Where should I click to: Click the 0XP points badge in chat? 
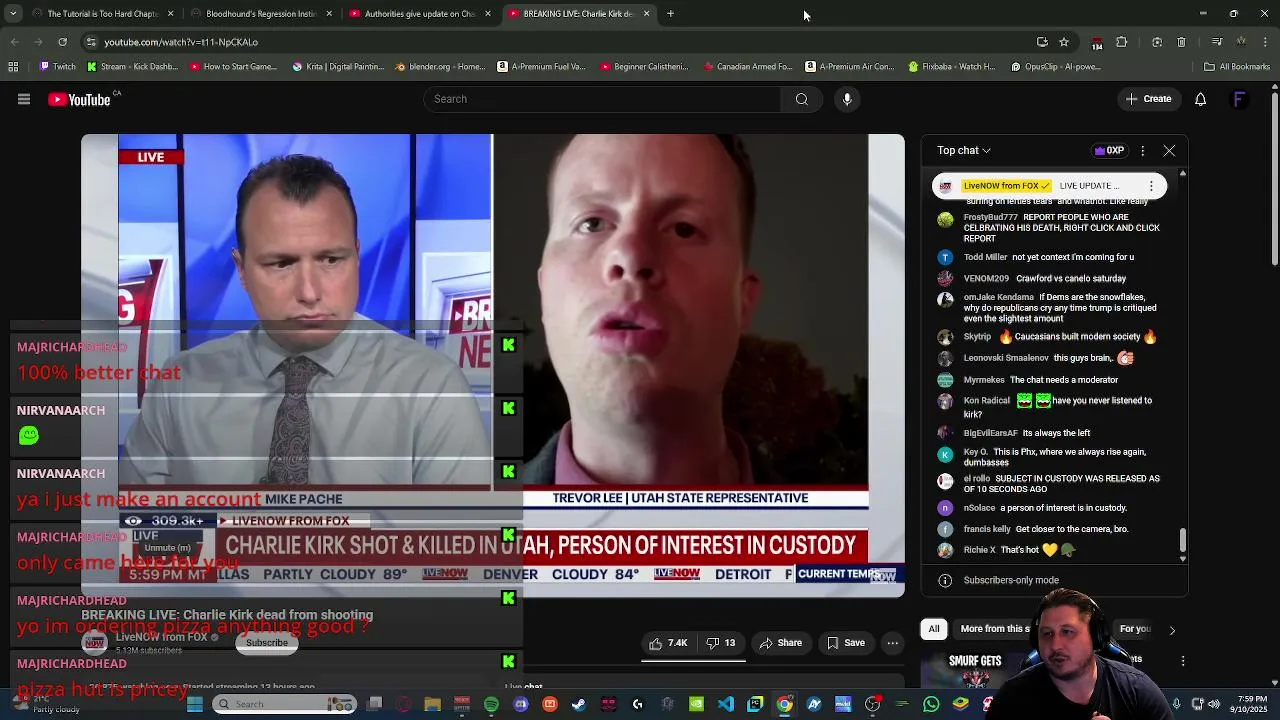click(x=1109, y=151)
